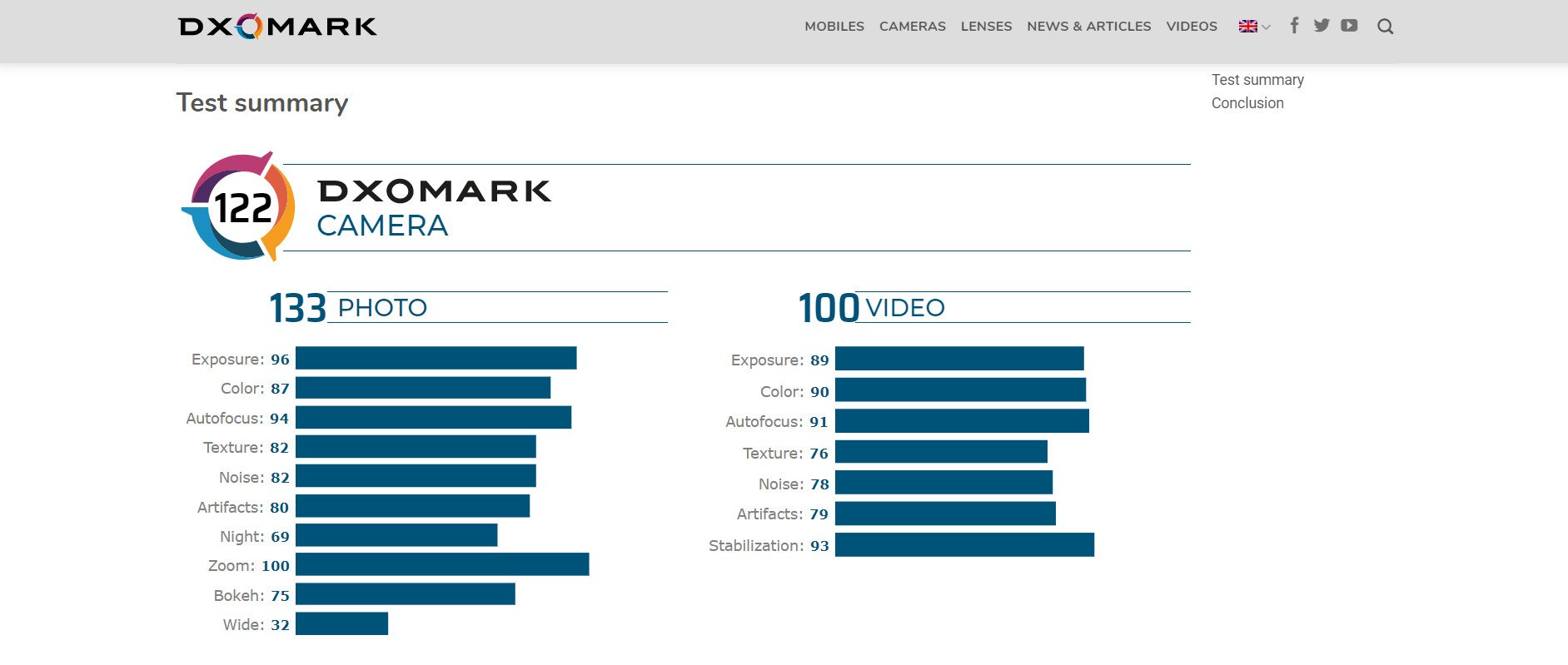
Task: Click the photo Noise 82 bar
Action: (416, 476)
